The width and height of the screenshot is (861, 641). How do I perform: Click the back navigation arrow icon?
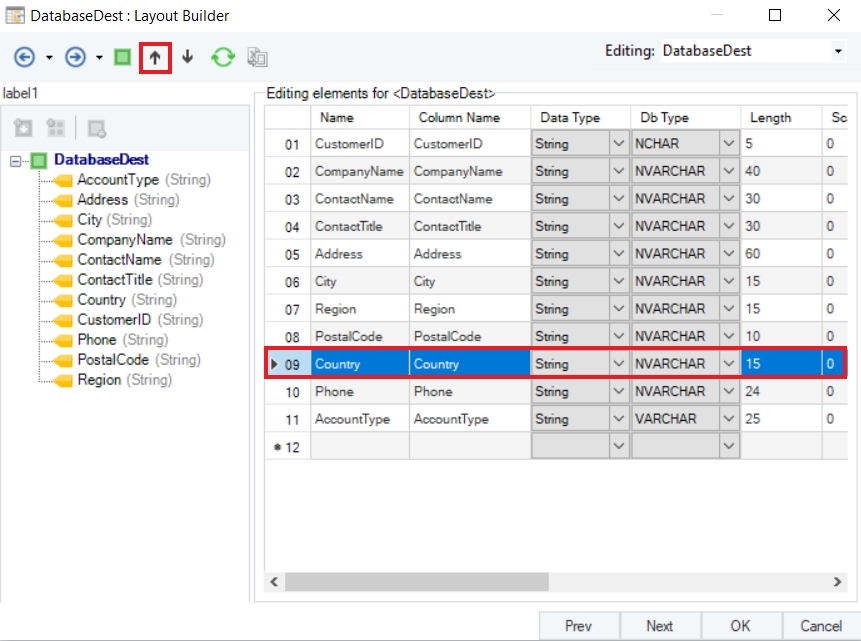point(25,57)
